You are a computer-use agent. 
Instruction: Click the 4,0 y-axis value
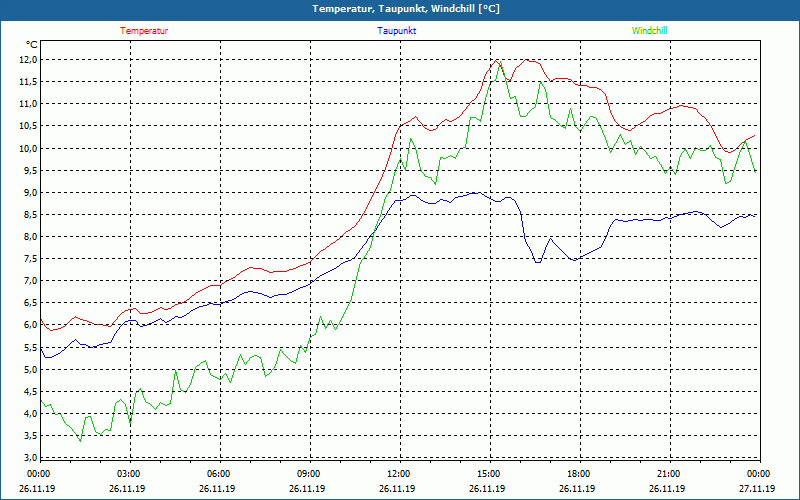pos(31,414)
